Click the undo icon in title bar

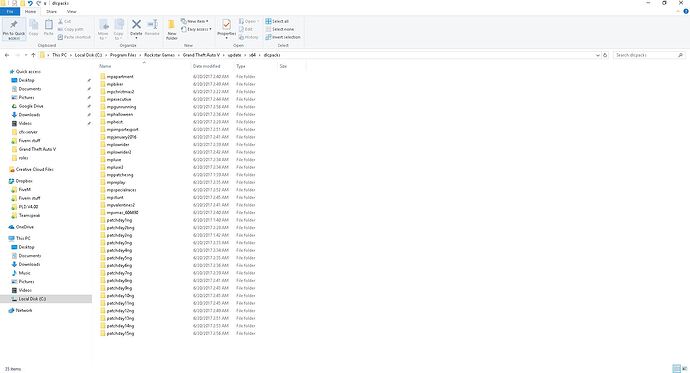pos(30,3)
